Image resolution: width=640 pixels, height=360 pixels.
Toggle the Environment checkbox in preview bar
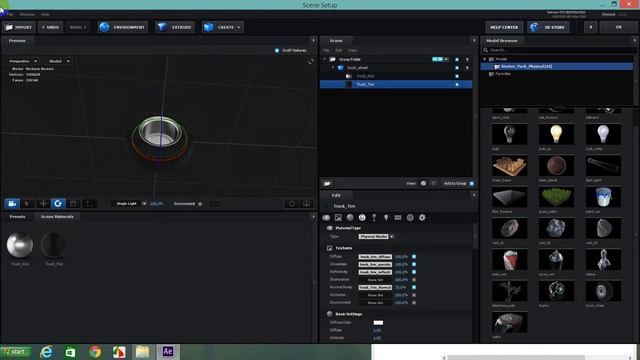[200, 204]
